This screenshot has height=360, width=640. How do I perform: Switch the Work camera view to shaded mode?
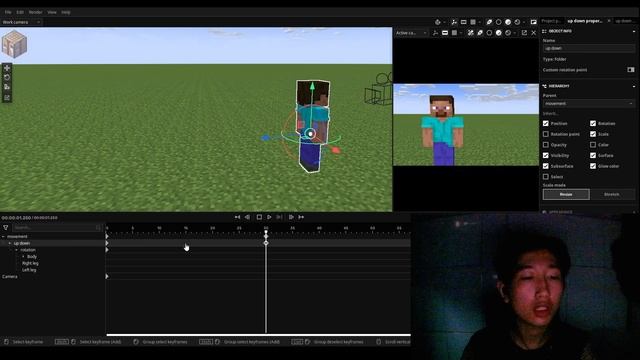508,22
